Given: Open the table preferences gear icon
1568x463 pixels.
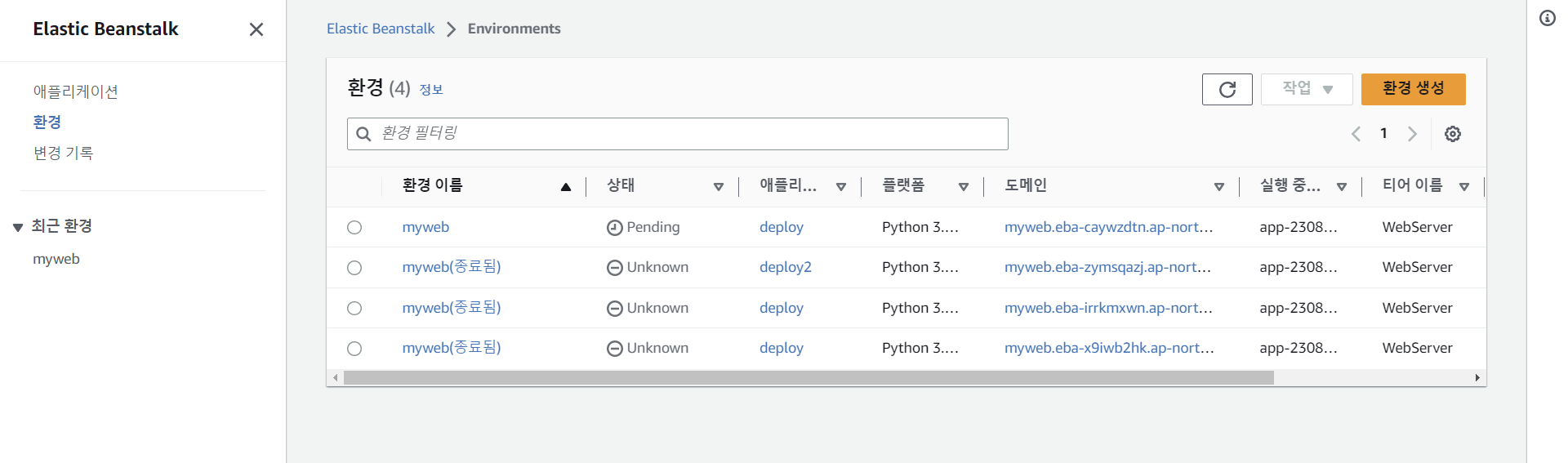Looking at the screenshot, I should 1452,134.
